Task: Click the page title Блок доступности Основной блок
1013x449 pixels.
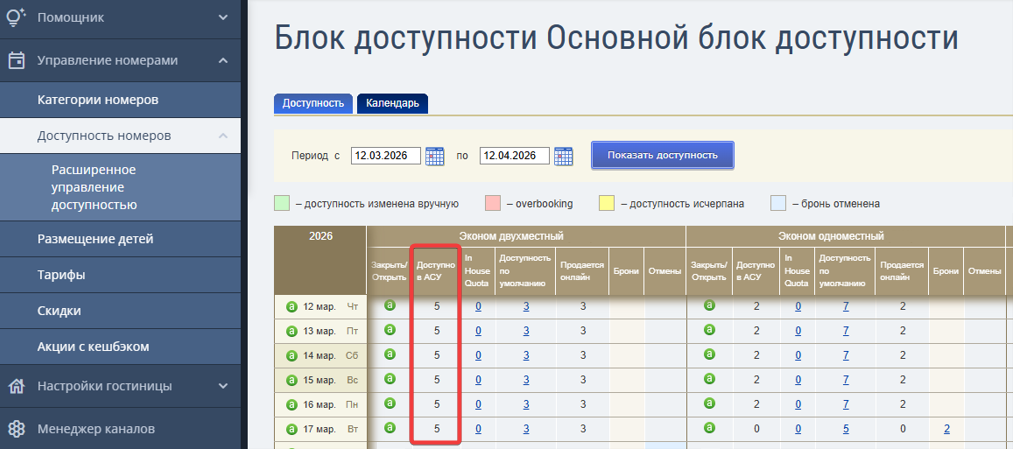Action: 616,38
